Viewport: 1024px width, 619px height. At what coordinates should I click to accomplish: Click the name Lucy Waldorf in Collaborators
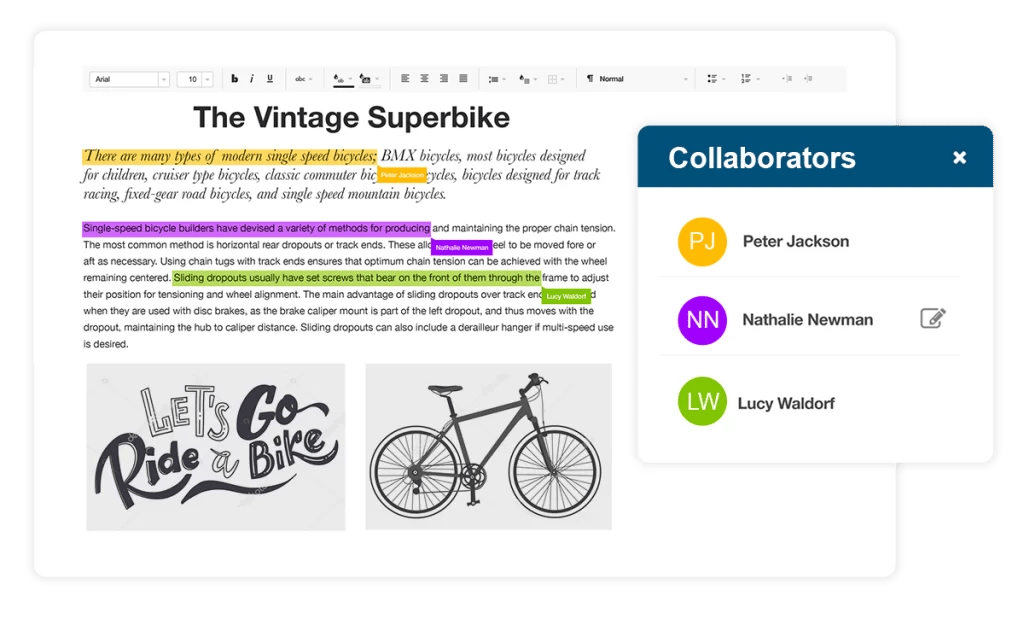click(786, 404)
